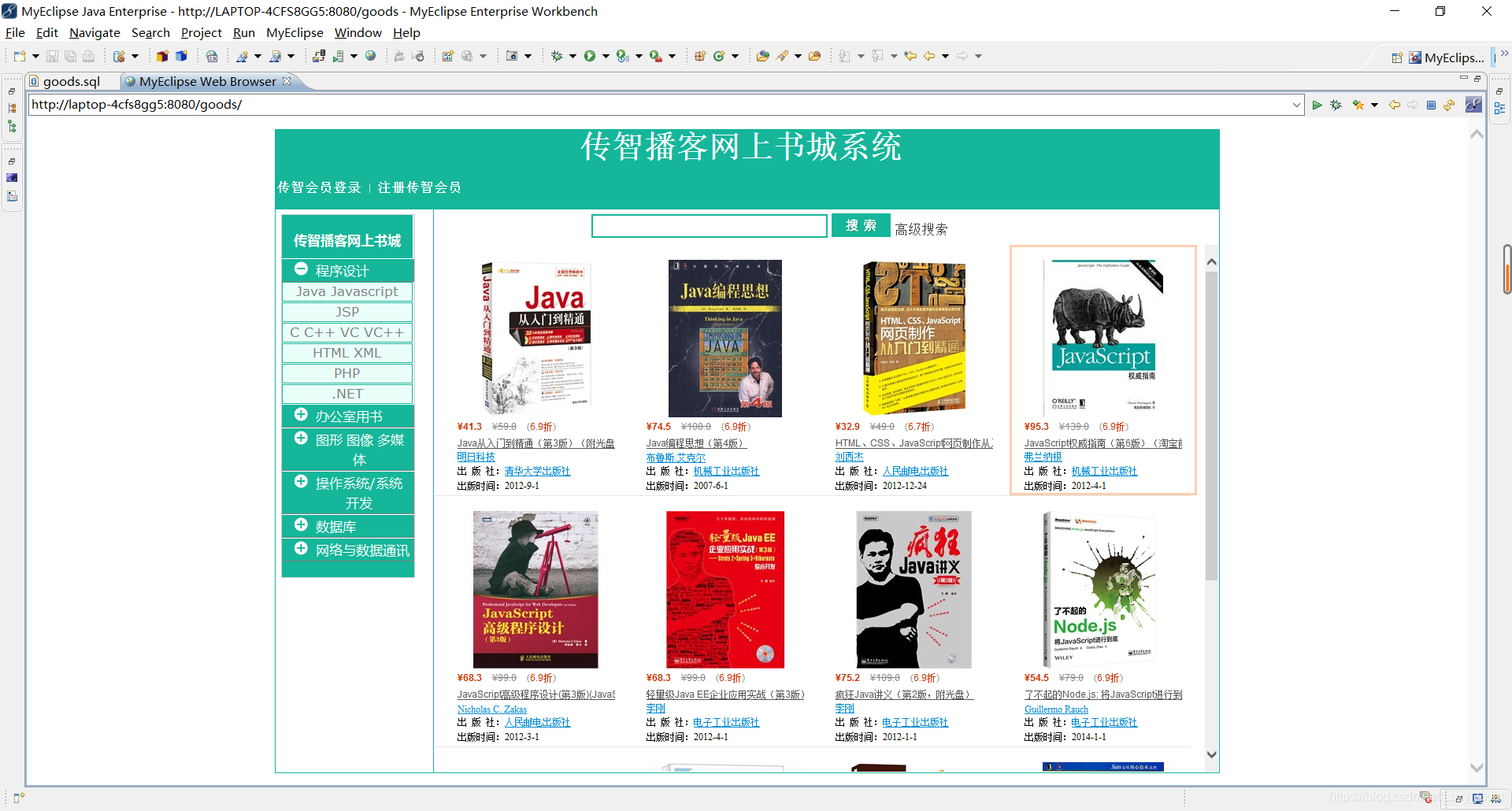Click the Save All icon in the toolbar

[x=70, y=56]
